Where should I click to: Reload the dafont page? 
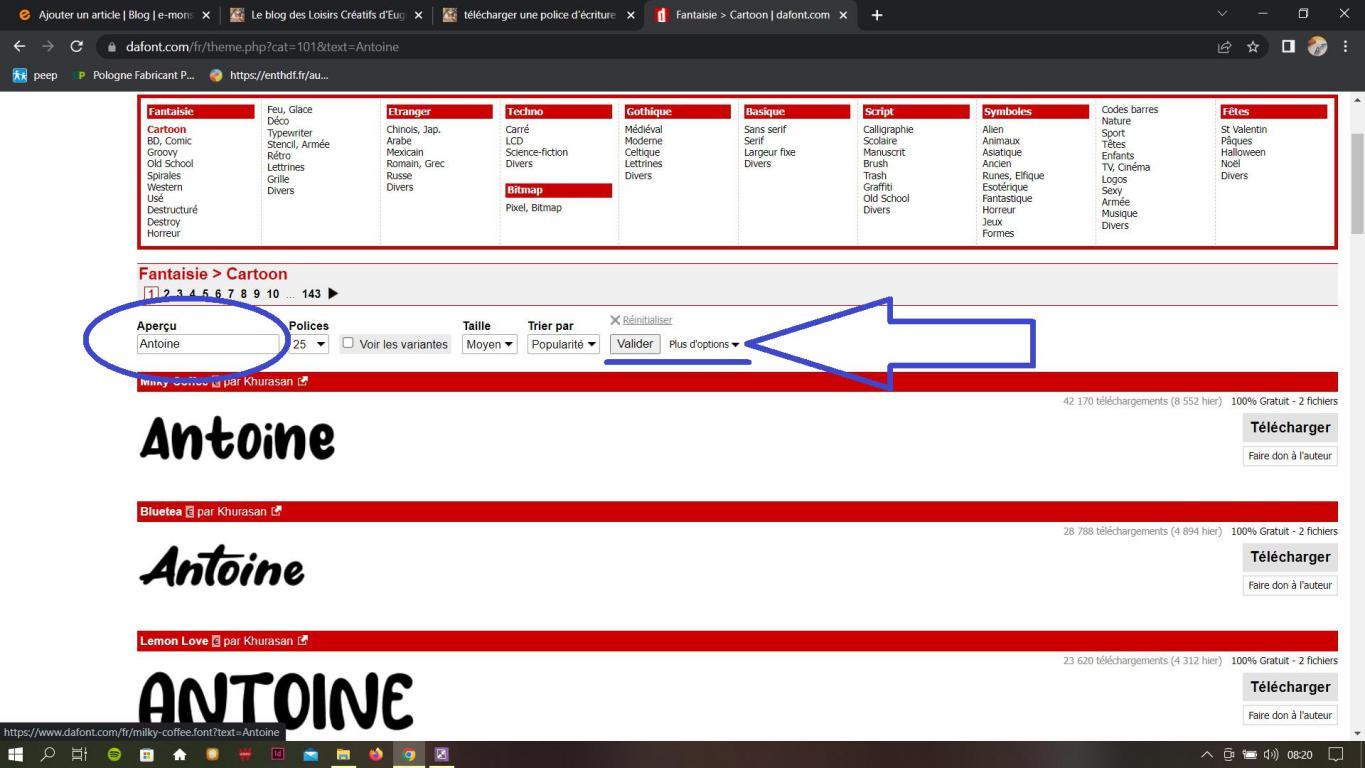click(76, 46)
